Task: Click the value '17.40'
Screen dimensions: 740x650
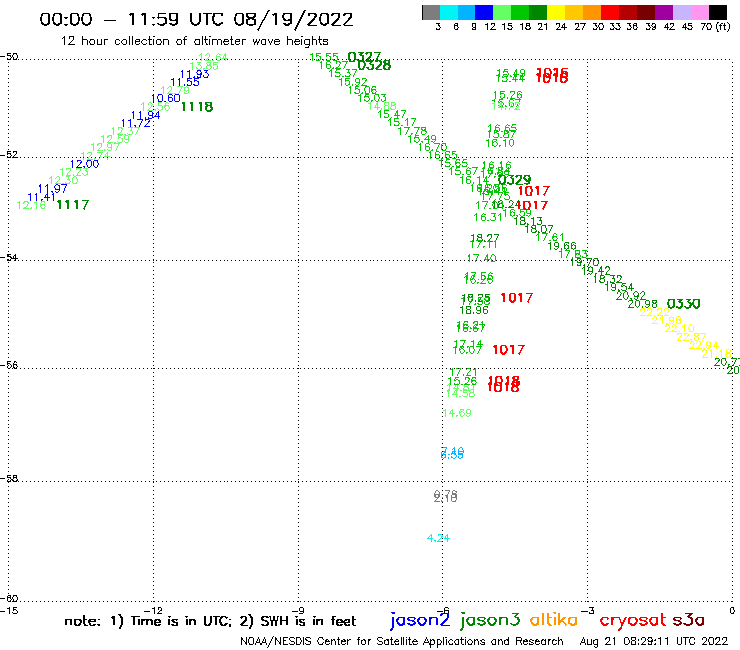Action: tap(481, 258)
